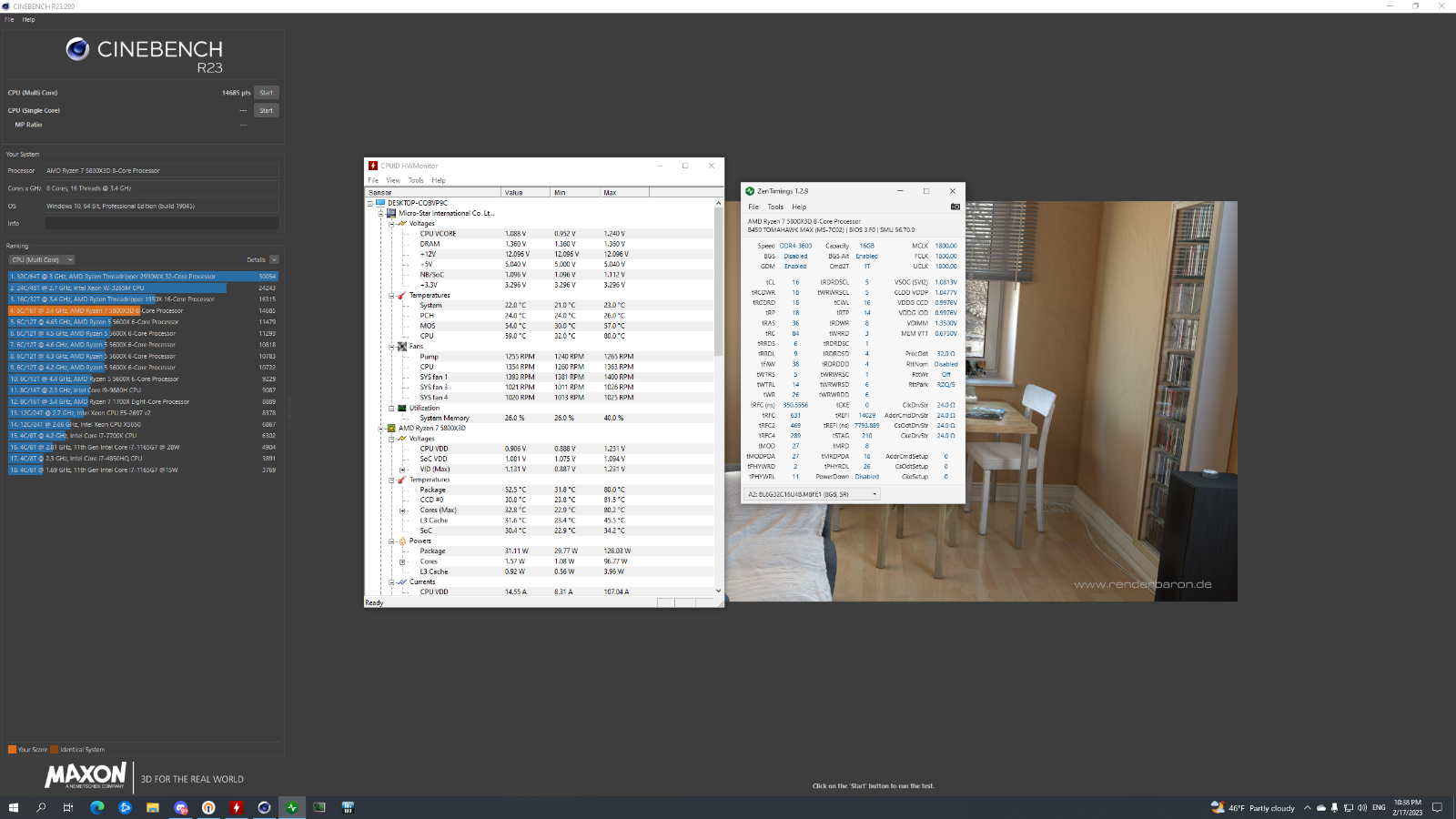Viewport: 1456px width, 819px height.
Task: Show hidden system tray icons
Action: (x=1308, y=807)
